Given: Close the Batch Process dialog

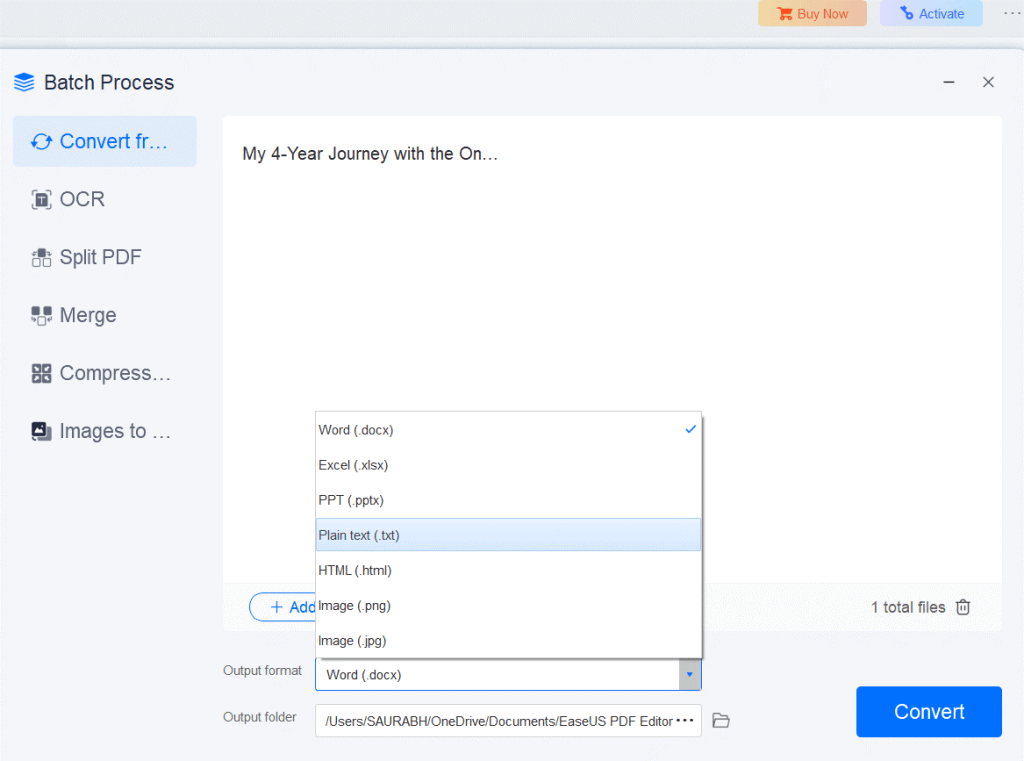Looking at the screenshot, I should coord(988,82).
